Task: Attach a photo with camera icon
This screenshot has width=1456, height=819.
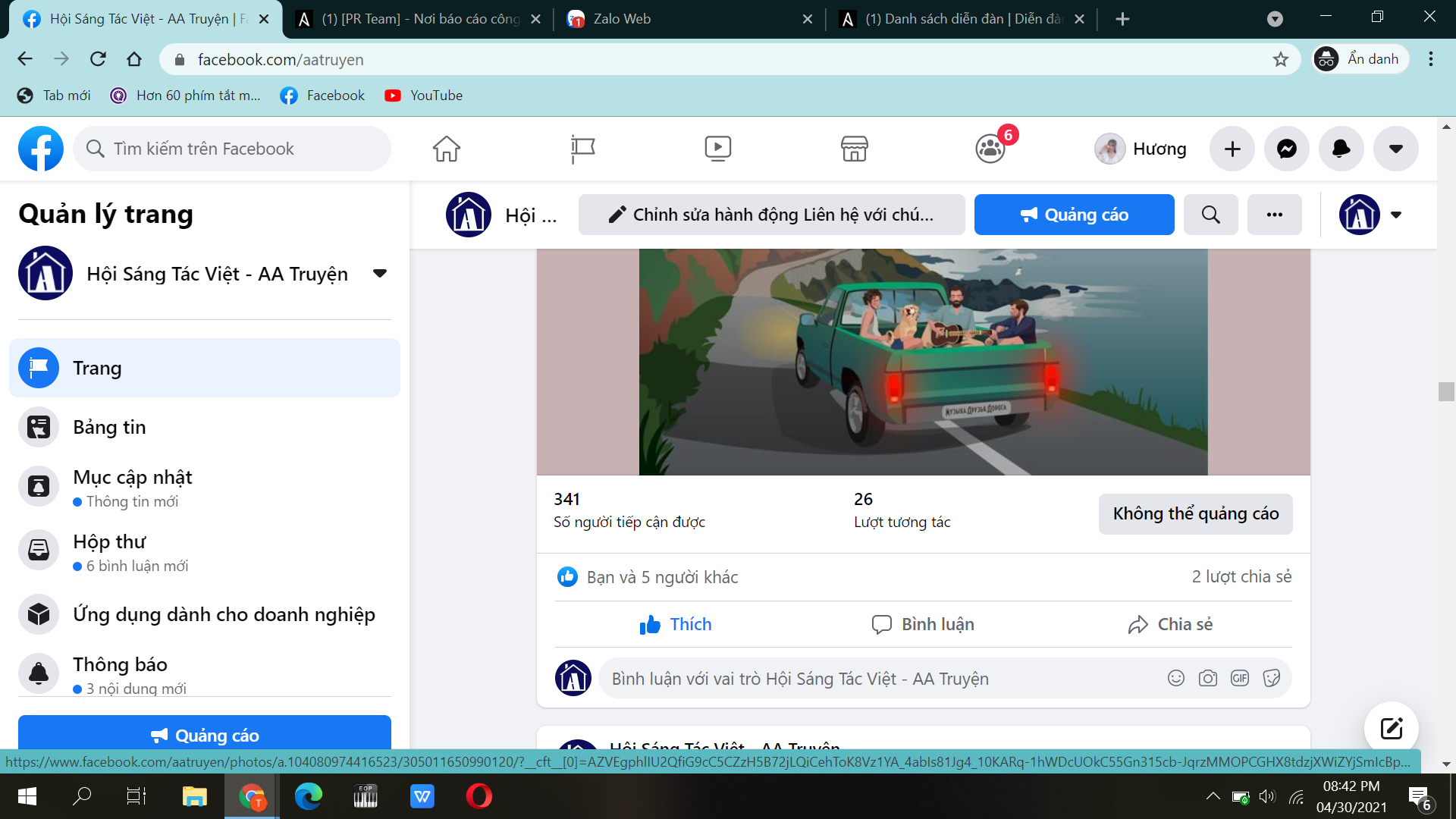Action: (1207, 678)
